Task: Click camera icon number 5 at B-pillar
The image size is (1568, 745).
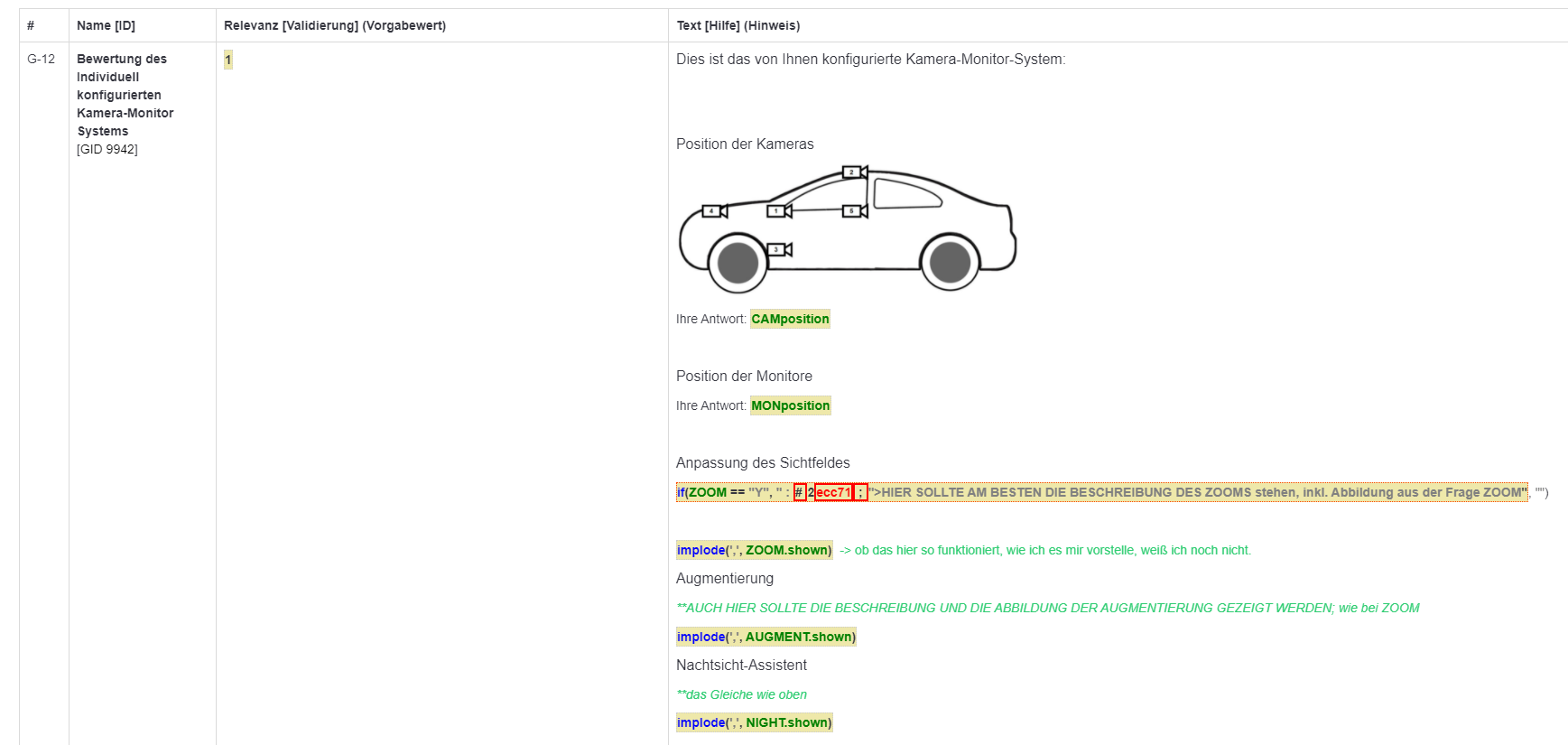Action: pos(854,211)
